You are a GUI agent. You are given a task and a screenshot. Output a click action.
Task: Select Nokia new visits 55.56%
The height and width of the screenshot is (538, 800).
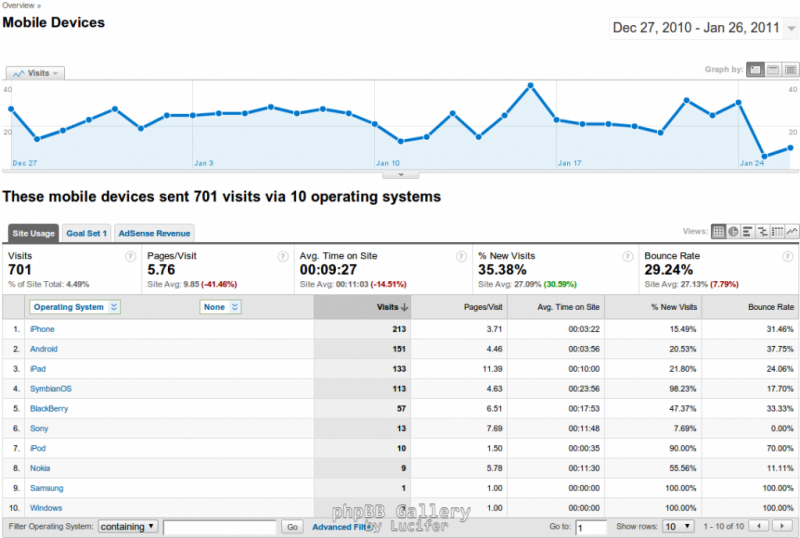pyautogui.click(x=683, y=469)
